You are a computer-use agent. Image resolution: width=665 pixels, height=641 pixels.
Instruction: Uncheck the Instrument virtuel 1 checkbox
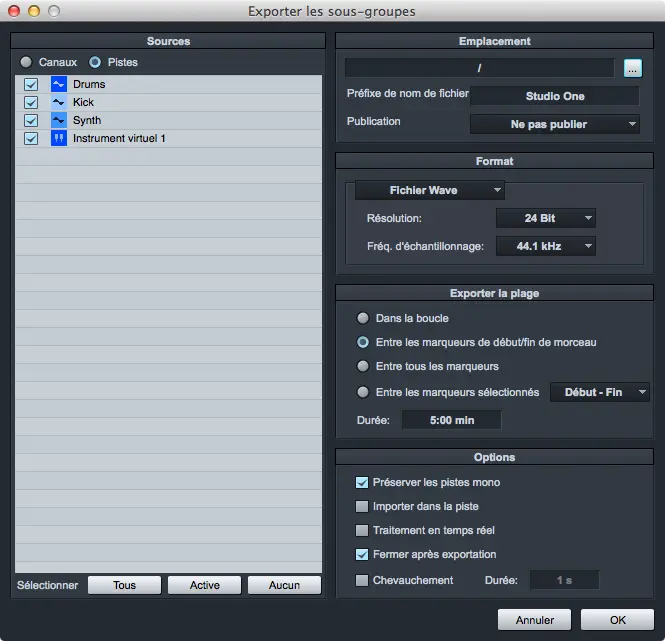[31, 138]
